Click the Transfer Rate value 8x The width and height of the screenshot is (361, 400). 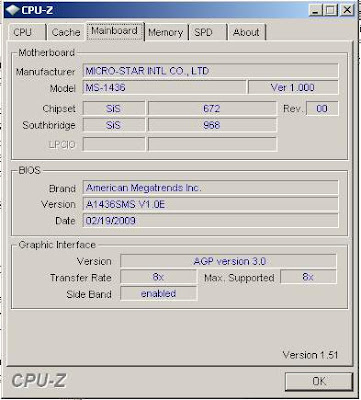point(158,277)
